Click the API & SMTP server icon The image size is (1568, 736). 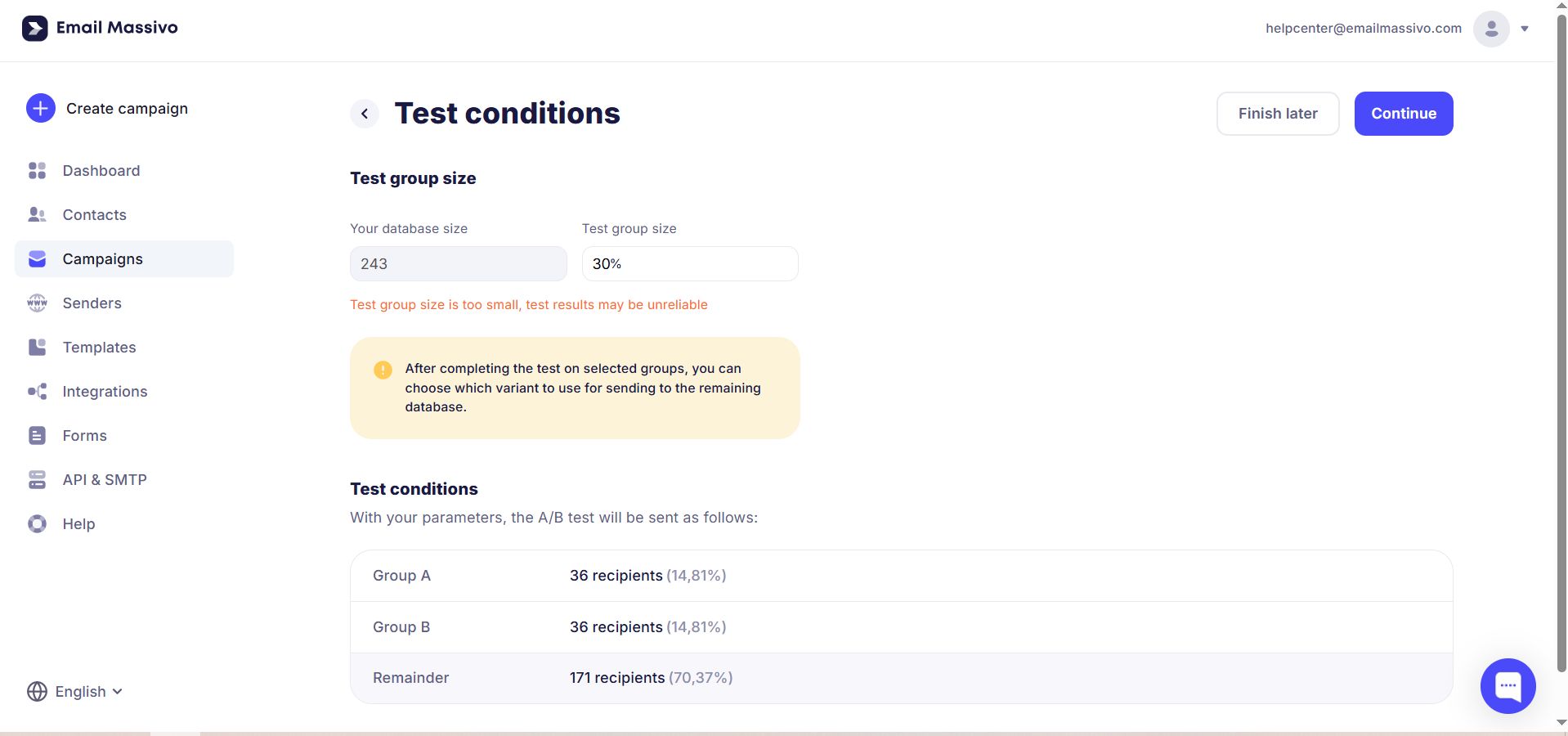point(37,479)
